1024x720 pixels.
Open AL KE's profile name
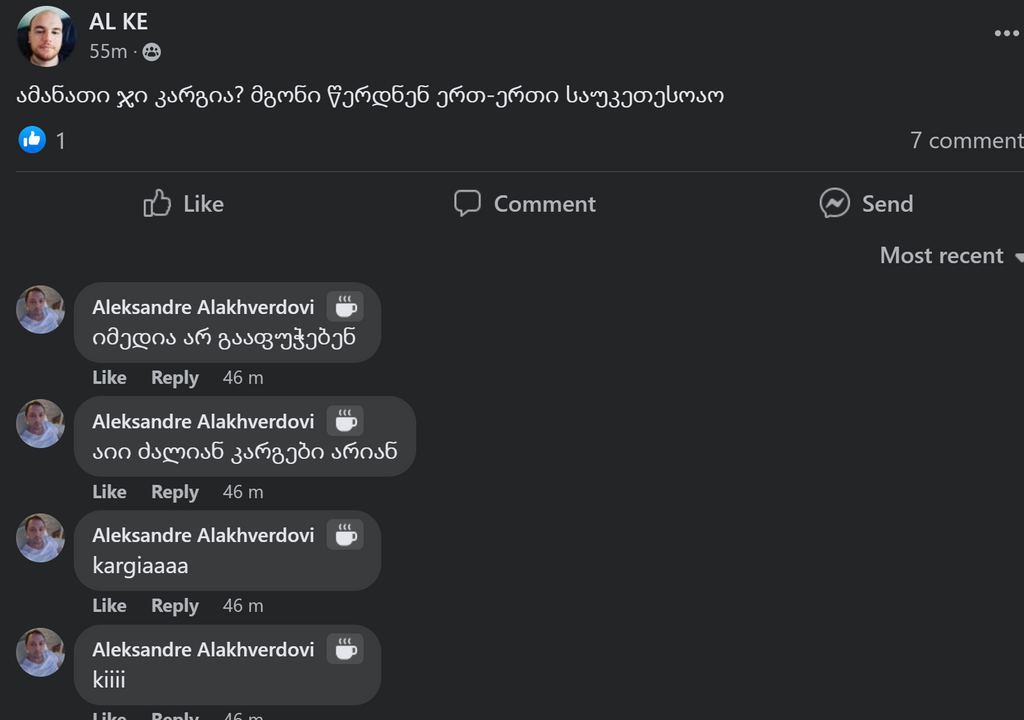point(118,20)
